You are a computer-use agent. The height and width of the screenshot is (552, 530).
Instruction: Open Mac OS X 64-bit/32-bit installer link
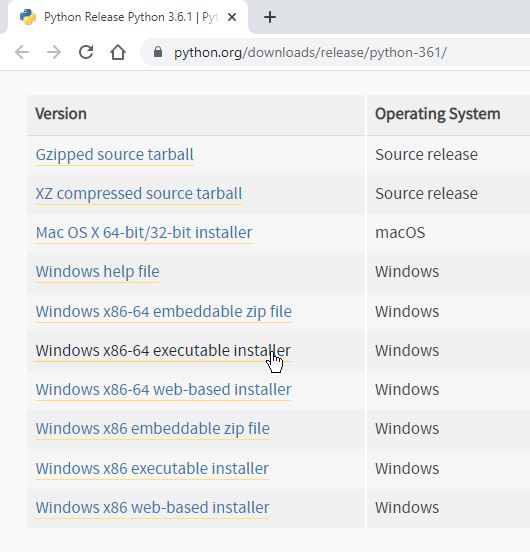point(144,233)
